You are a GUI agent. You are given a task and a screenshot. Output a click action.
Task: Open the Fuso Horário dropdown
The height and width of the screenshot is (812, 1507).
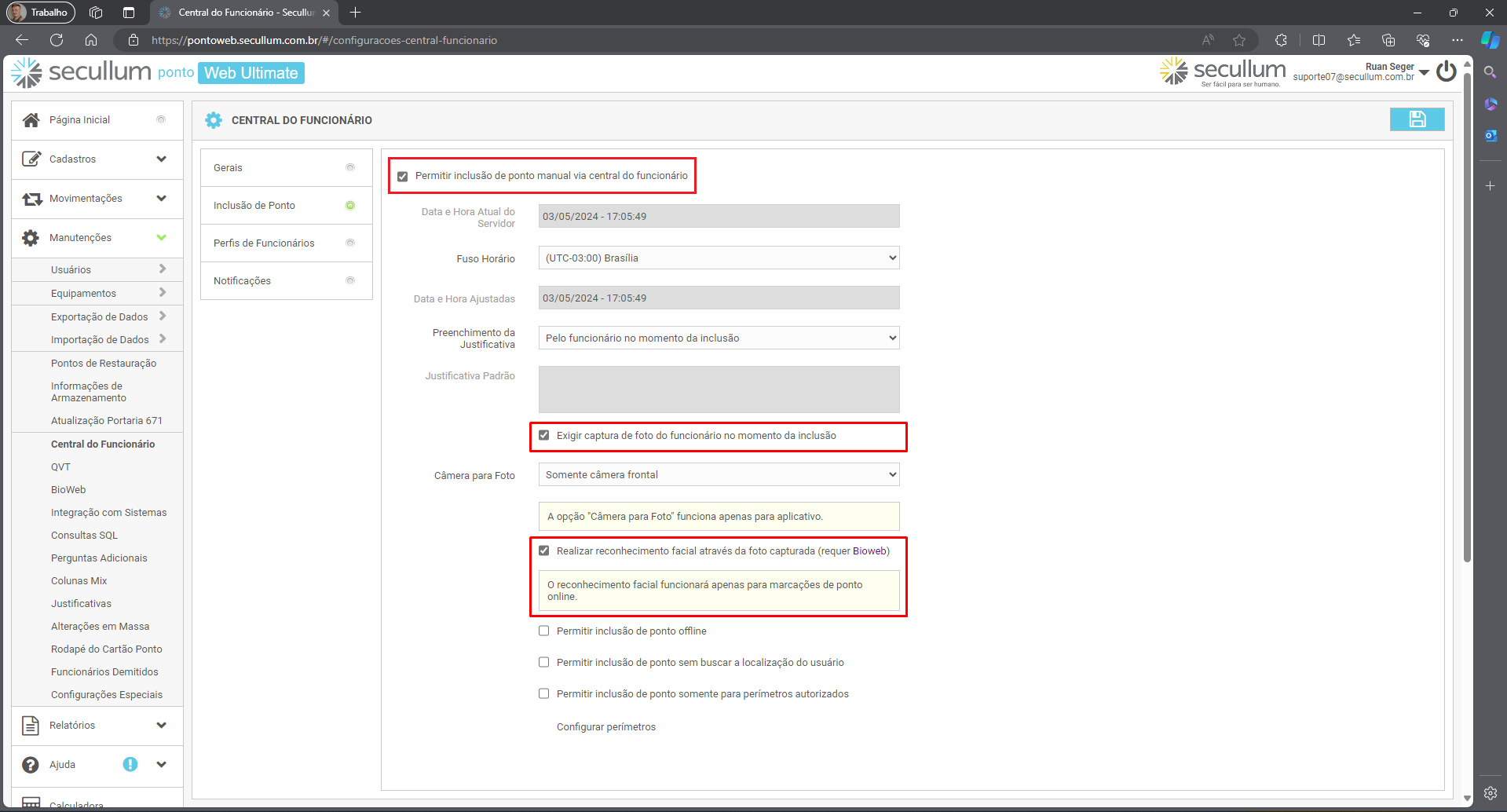pos(719,258)
